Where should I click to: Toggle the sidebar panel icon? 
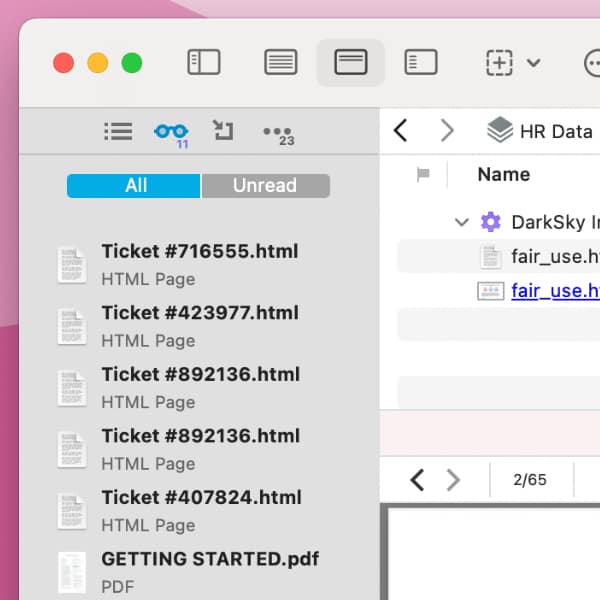point(204,63)
